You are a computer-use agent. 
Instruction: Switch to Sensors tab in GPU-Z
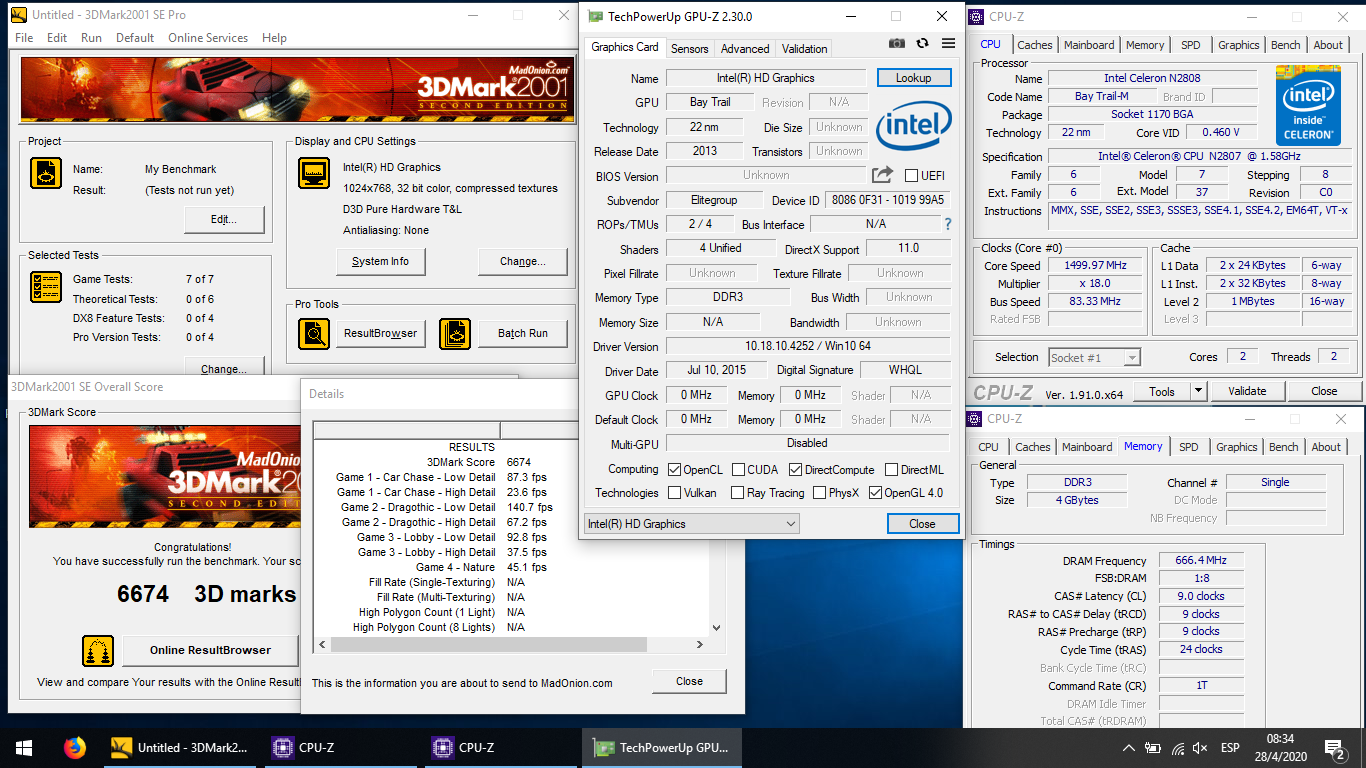[x=690, y=48]
